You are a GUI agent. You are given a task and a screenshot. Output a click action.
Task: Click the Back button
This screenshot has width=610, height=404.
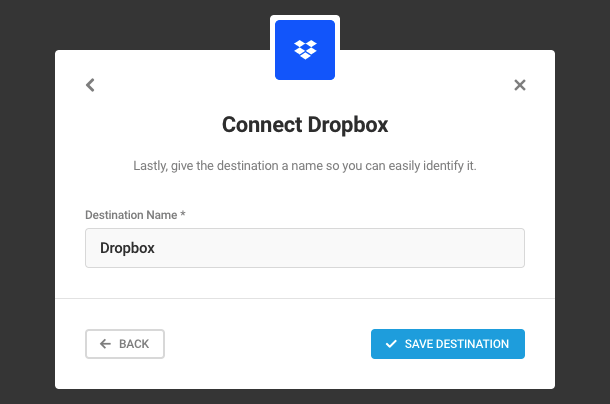pyautogui.click(x=125, y=344)
